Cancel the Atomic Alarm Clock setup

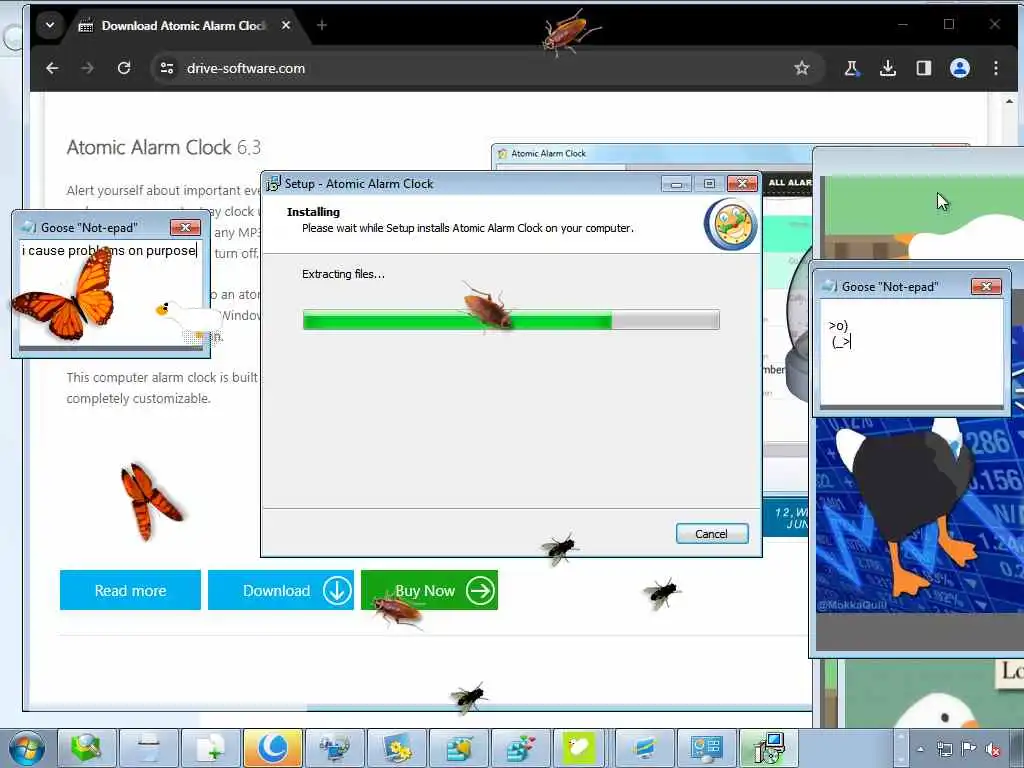(x=712, y=534)
